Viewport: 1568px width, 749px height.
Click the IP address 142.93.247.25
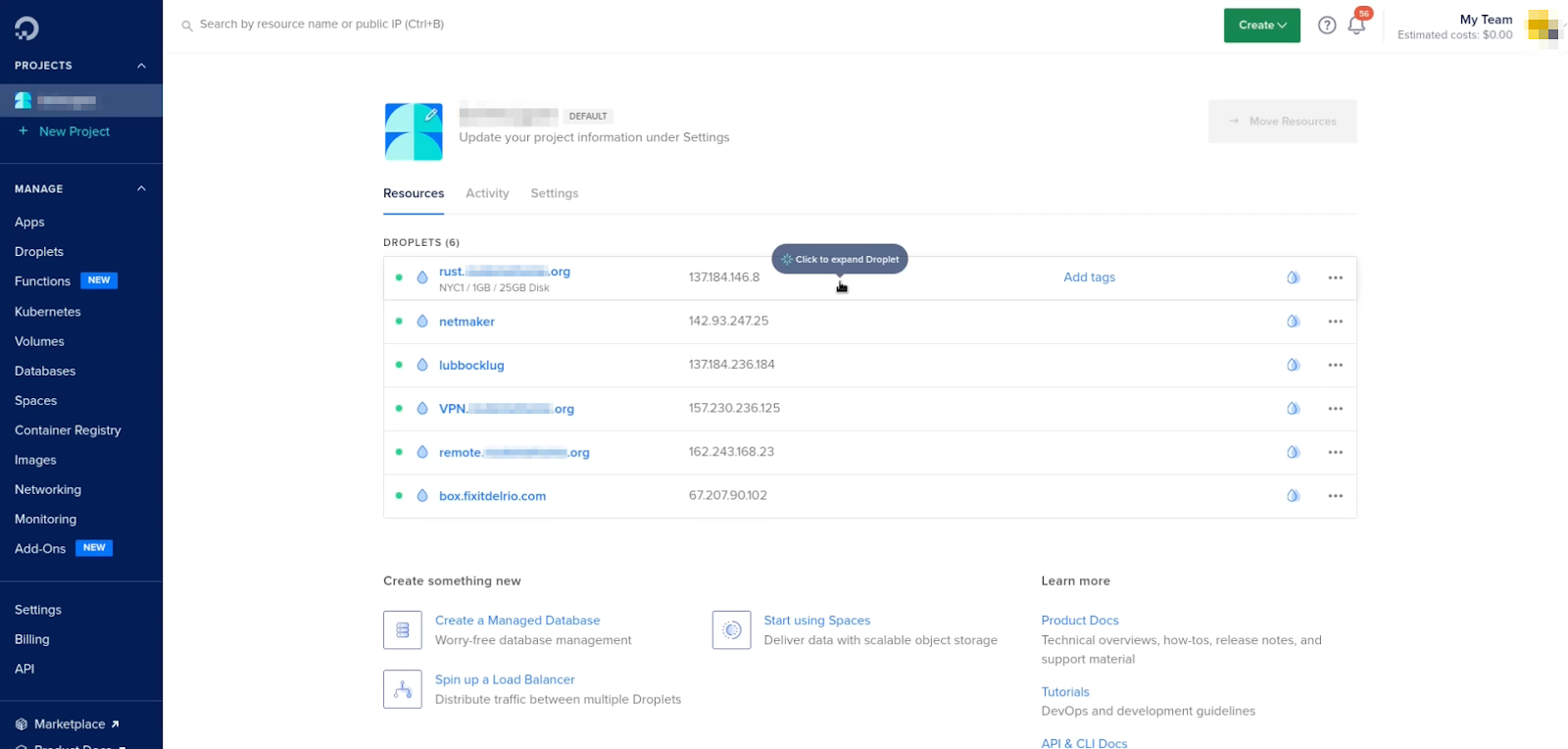[728, 321]
